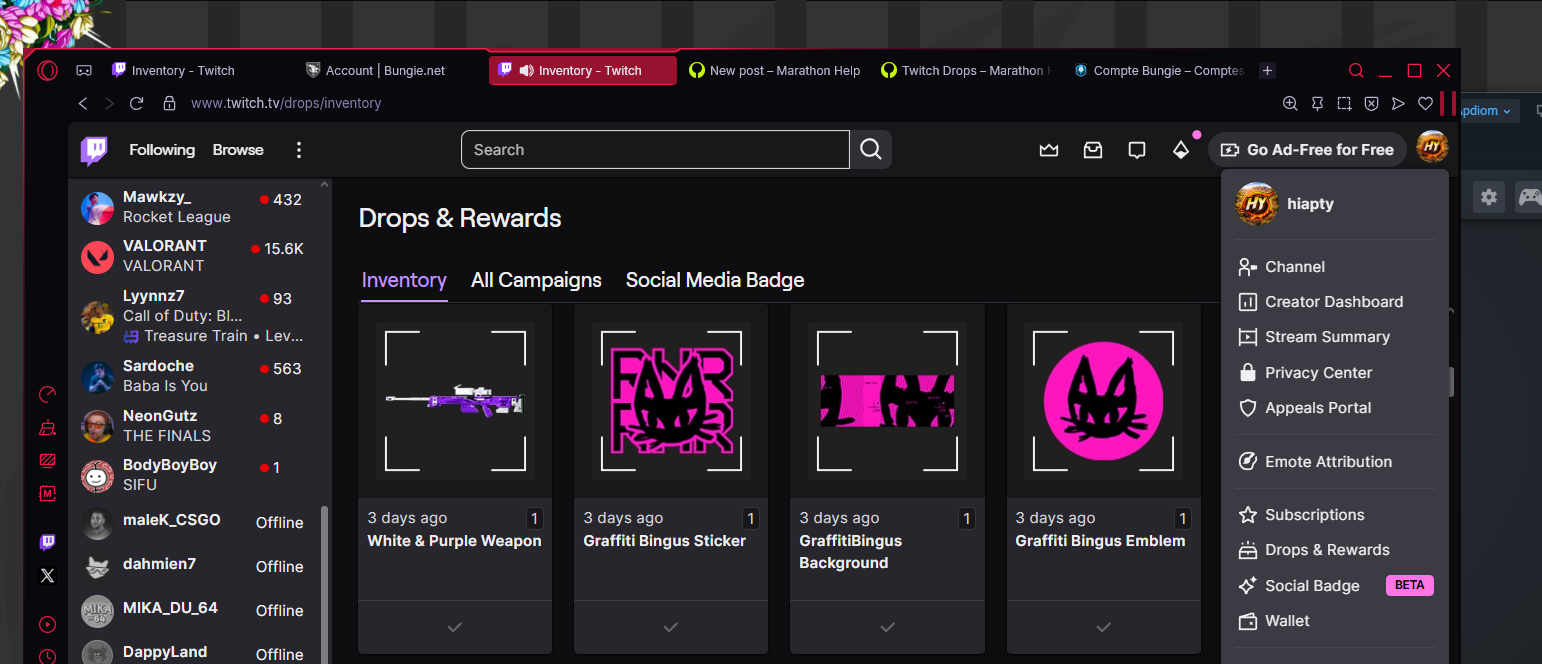The width and height of the screenshot is (1542, 664).
Task: Open the three-dot More menu
Action: click(298, 150)
